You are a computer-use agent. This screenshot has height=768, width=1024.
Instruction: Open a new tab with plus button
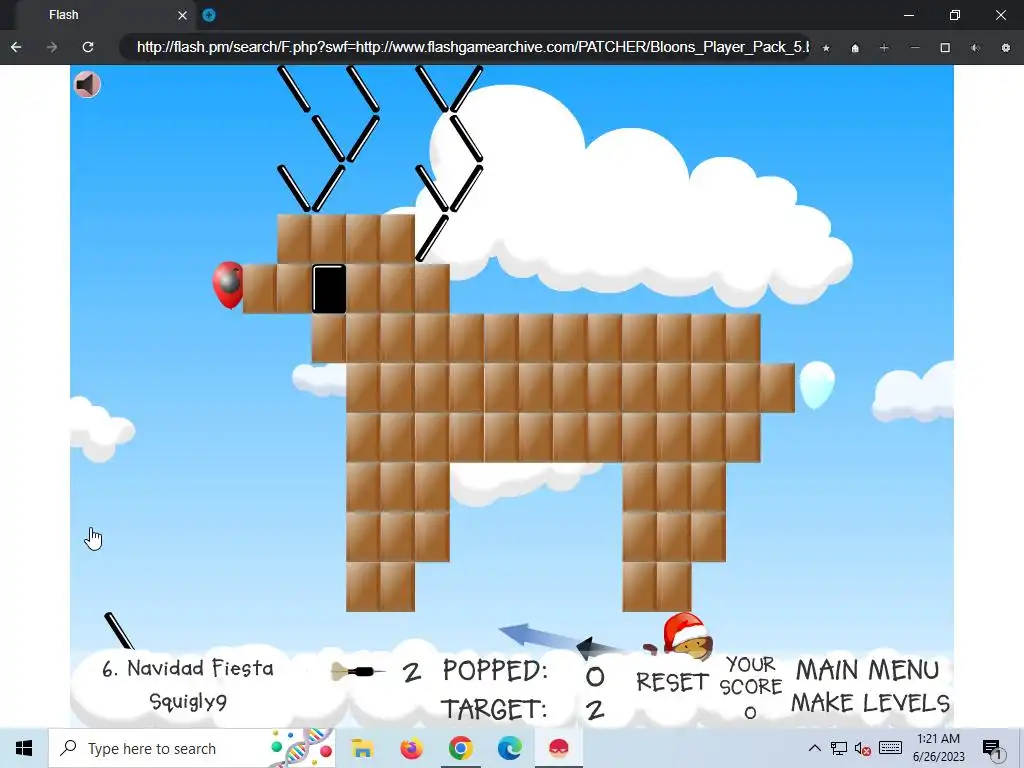coord(209,15)
